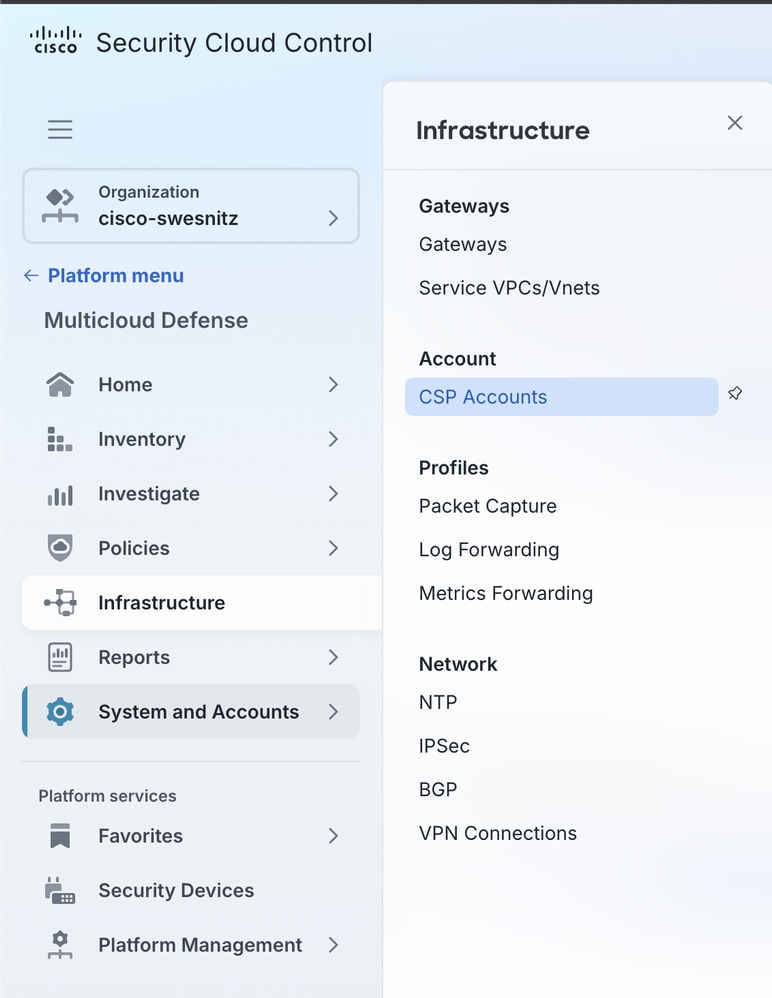Screen dimensions: 772x998
Task: Expand the Inventory submenu chevron
Action: tap(333, 439)
